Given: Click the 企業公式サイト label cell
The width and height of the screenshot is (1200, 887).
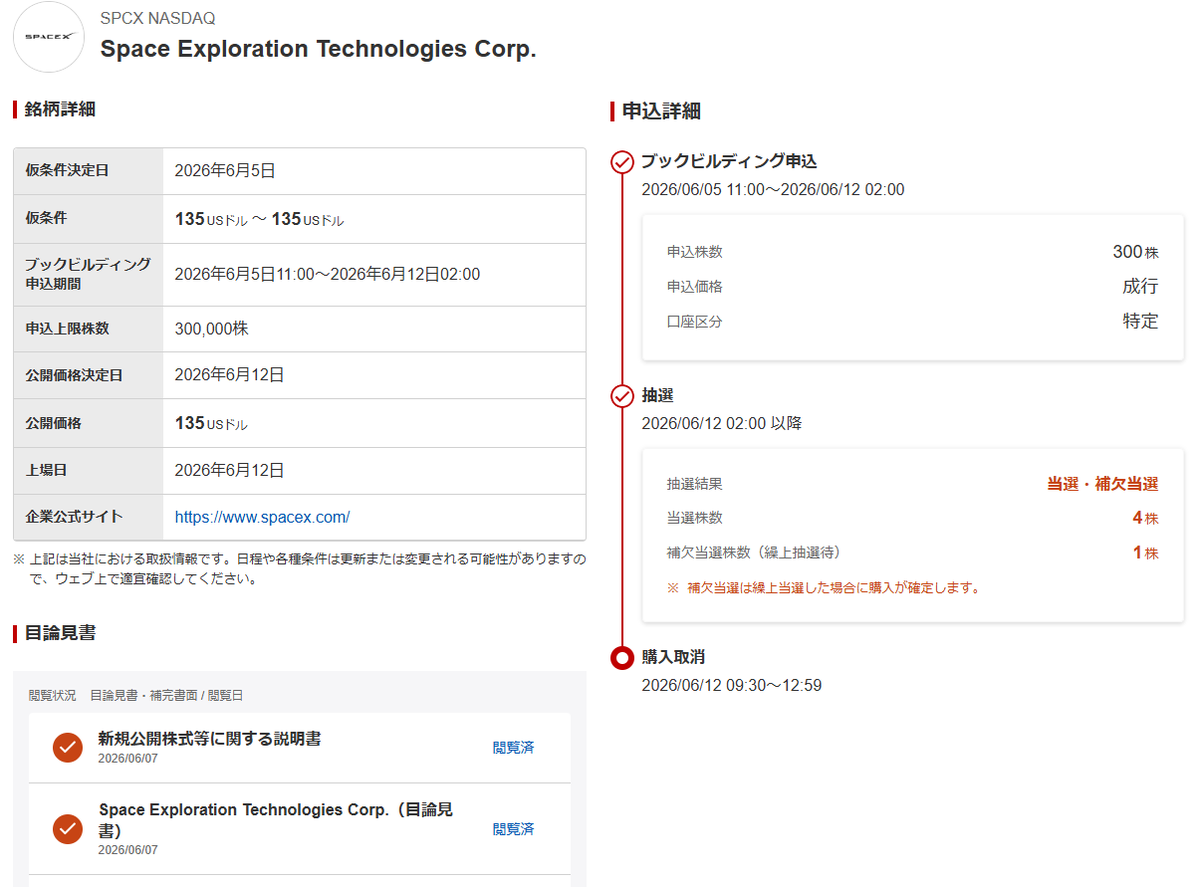Looking at the screenshot, I should coord(88,517).
